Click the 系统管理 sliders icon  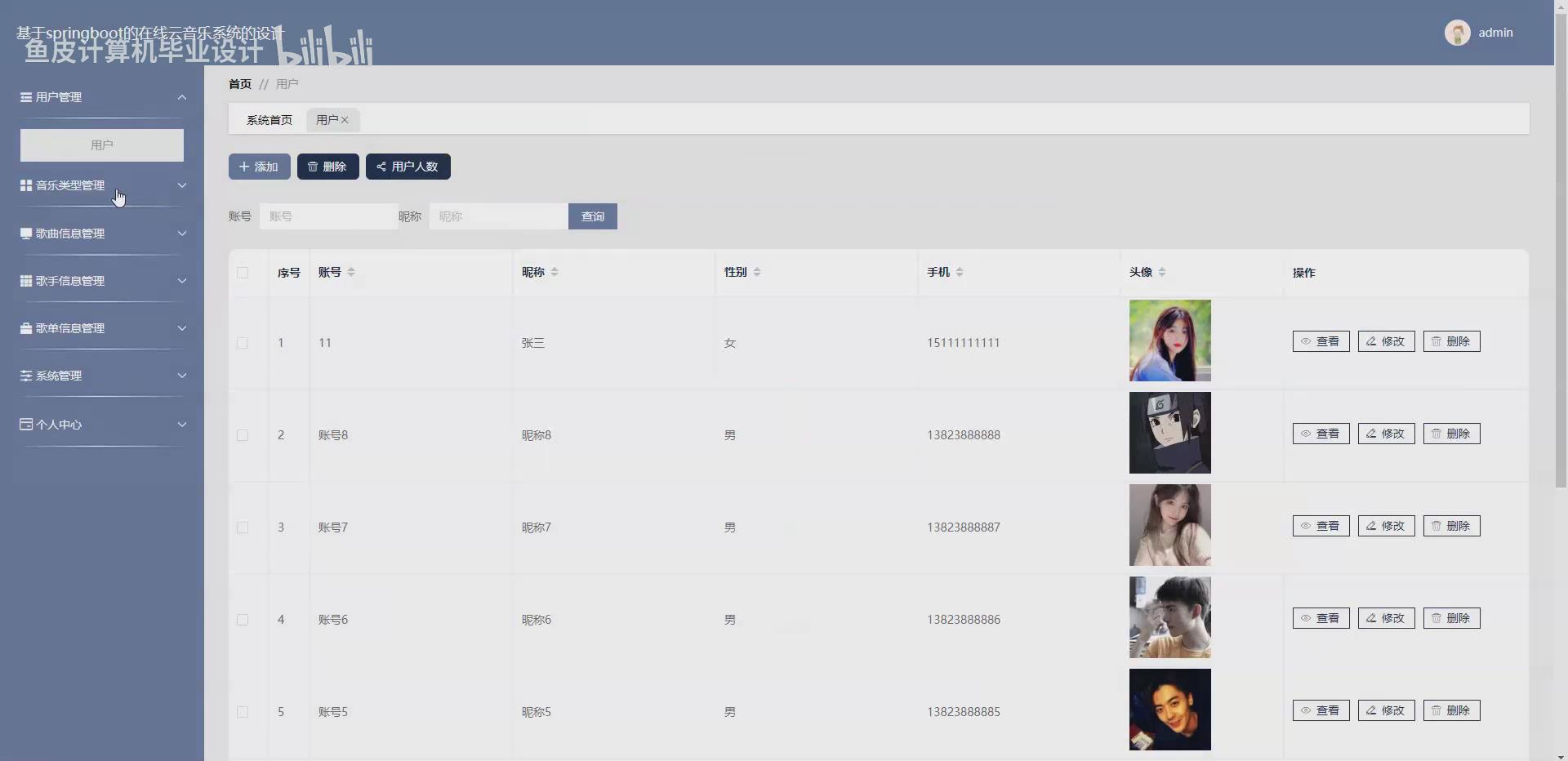point(26,376)
